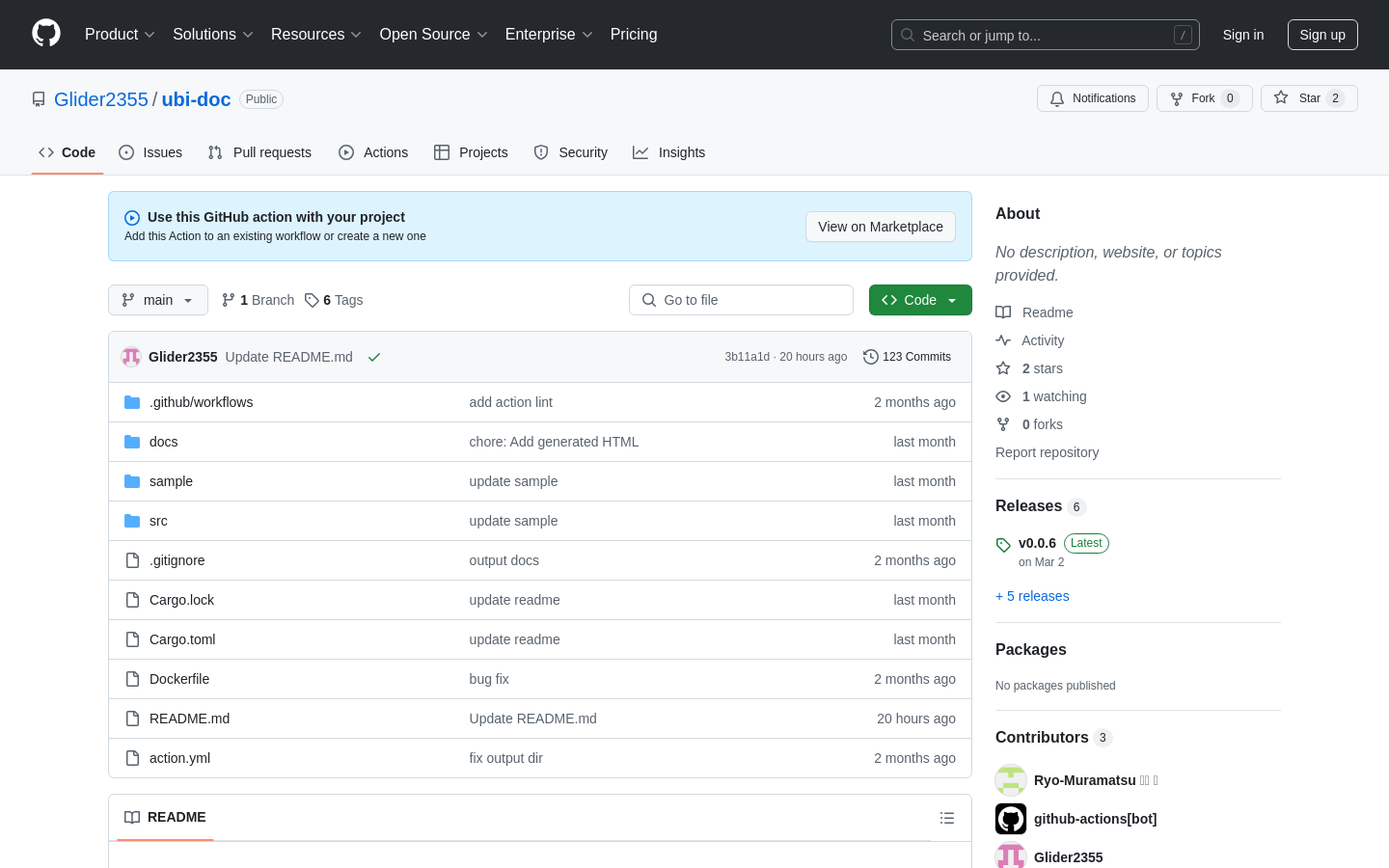Open the Projects tab

coord(471,152)
